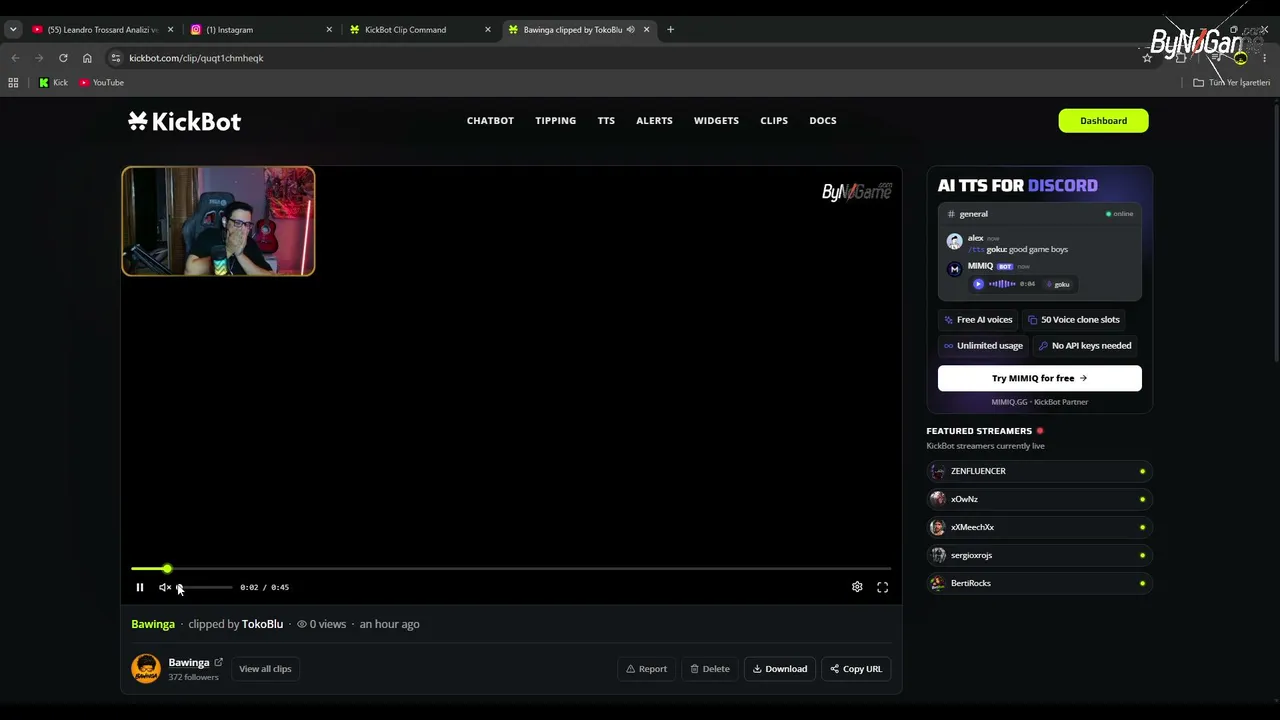Try MIMIQ for free
The image size is (1280, 720).
1040,378
